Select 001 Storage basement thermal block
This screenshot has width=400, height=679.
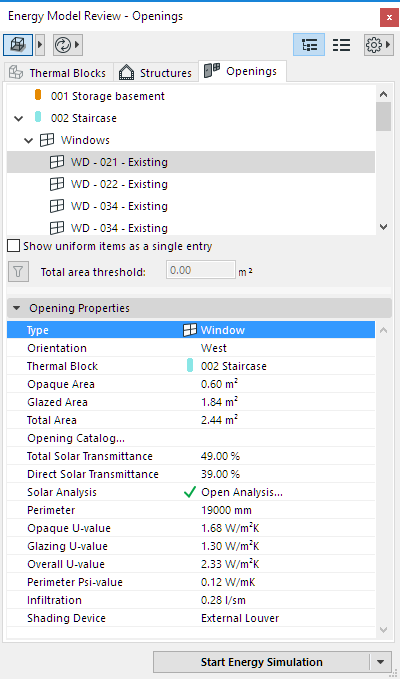pyautogui.click(x=107, y=96)
